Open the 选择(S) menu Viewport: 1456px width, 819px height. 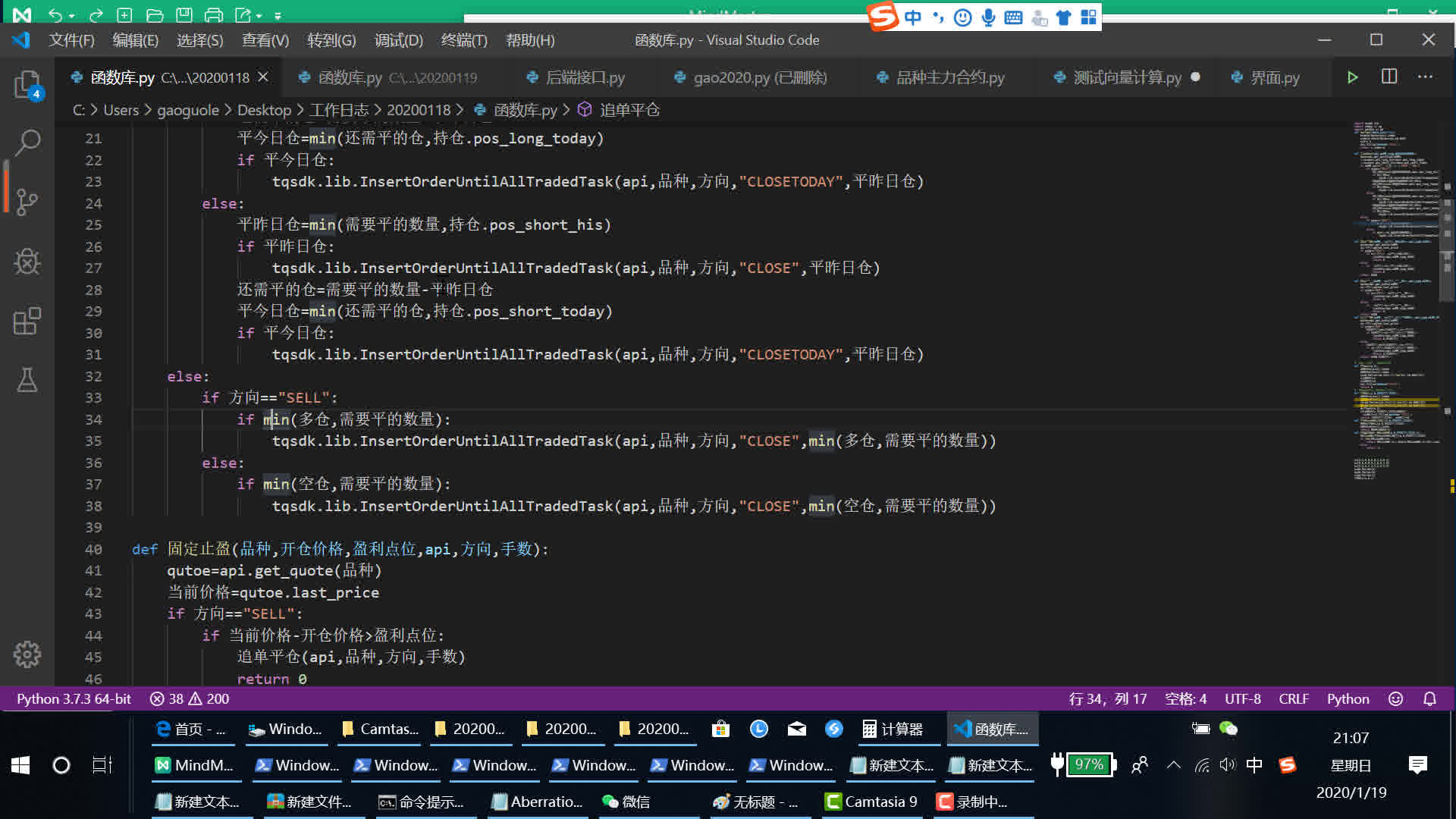199,40
